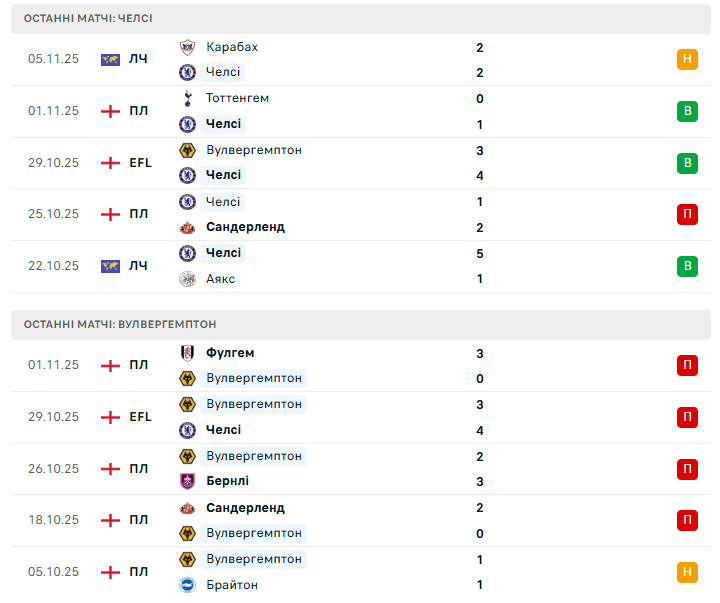Click the Burnley club crest icon
This screenshot has height=603, width=720.
[x=187, y=481]
